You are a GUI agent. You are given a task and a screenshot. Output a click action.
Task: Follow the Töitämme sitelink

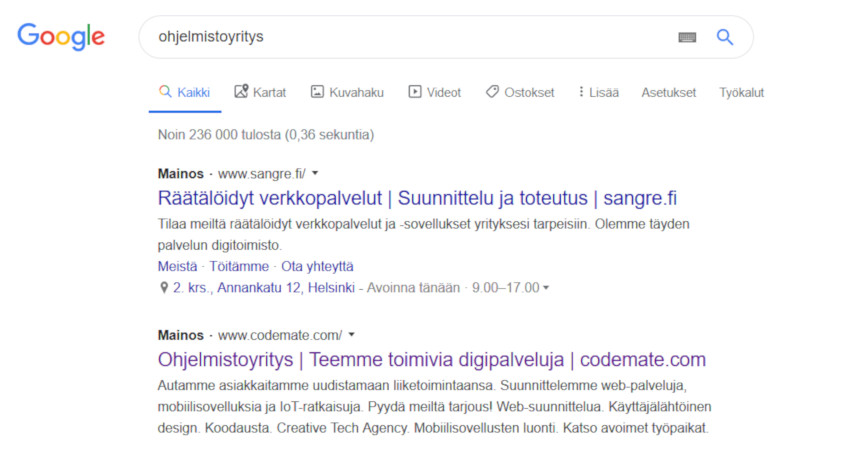[x=239, y=267]
